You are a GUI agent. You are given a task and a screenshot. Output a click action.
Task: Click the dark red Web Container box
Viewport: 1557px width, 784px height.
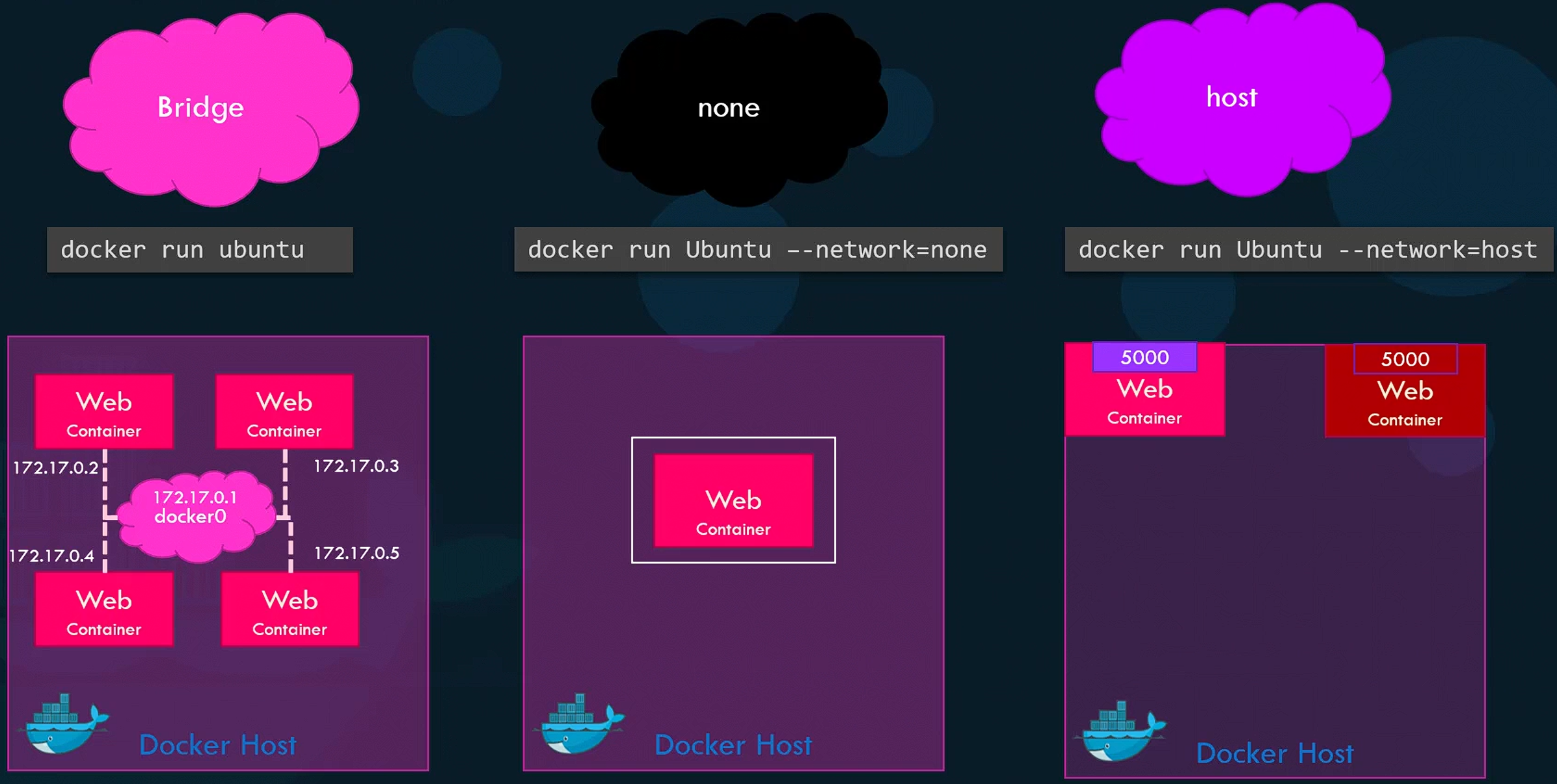pos(1405,403)
